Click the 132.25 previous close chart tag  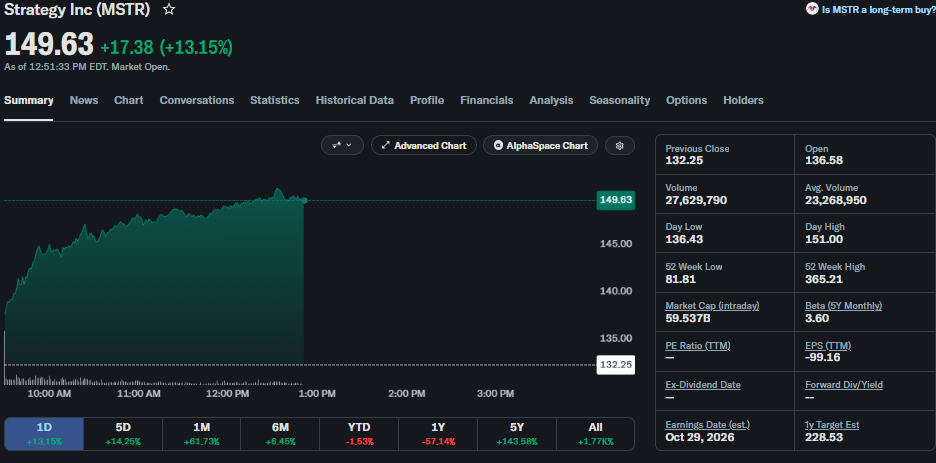[615, 365]
